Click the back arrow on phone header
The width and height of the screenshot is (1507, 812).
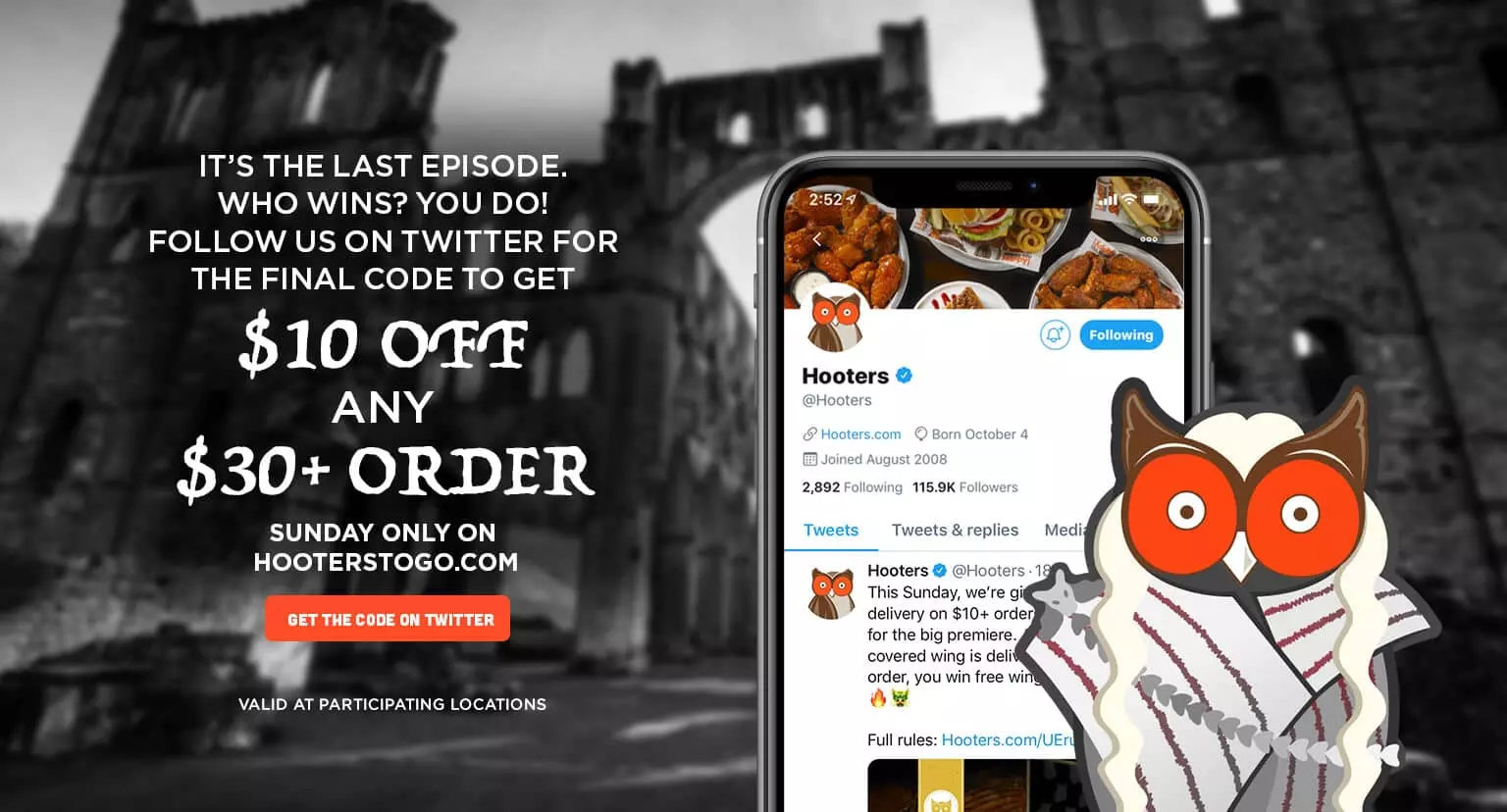(x=816, y=239)
